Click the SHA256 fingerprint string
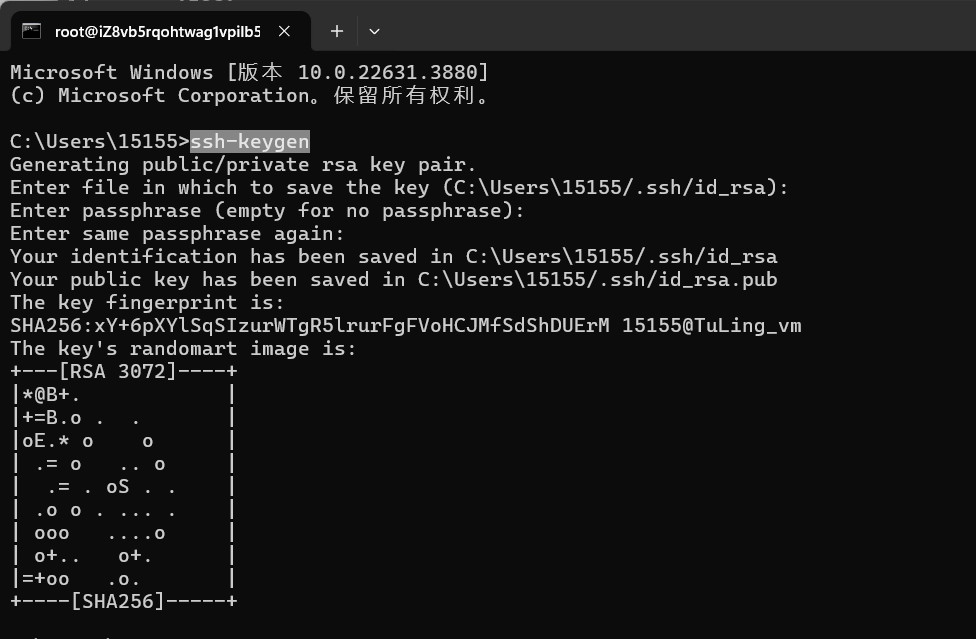The image size is (976, 639). [310, 326]
